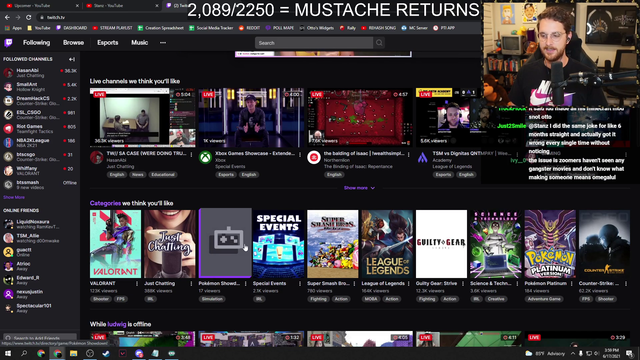Open Windows taskbar search icon
The image size is (640, 360).
coord(24,353)
